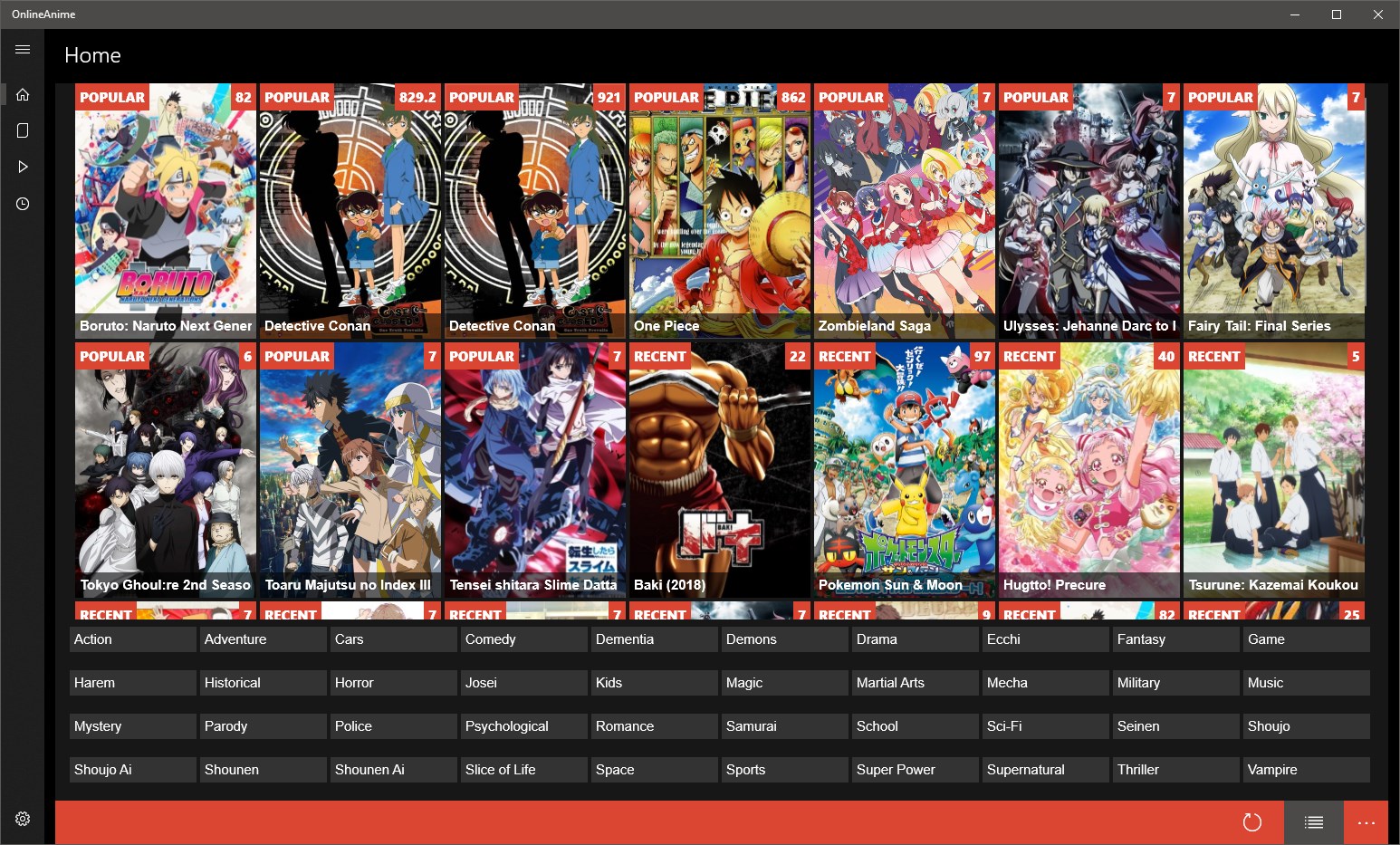The width and height of the screenshot is (1400, 845).
Task: Filter by School genre
Action: coord(916,726)
